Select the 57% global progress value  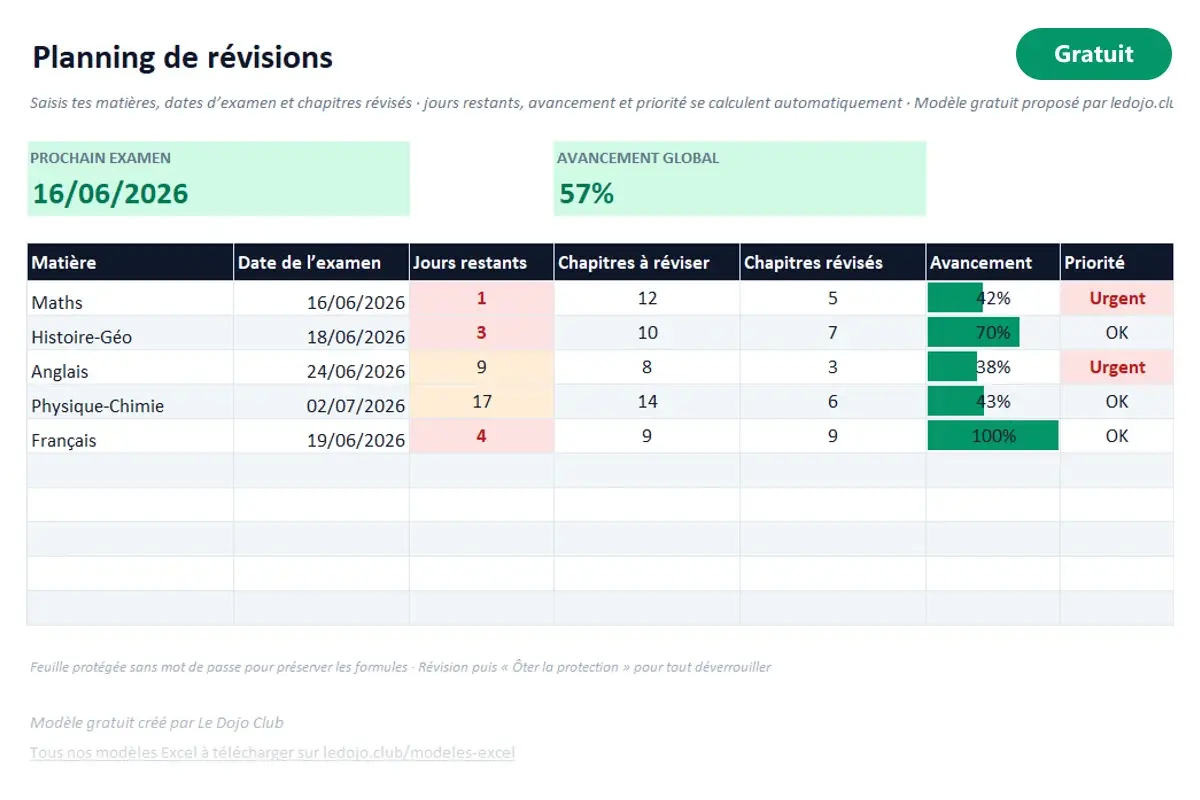point(586,193)
